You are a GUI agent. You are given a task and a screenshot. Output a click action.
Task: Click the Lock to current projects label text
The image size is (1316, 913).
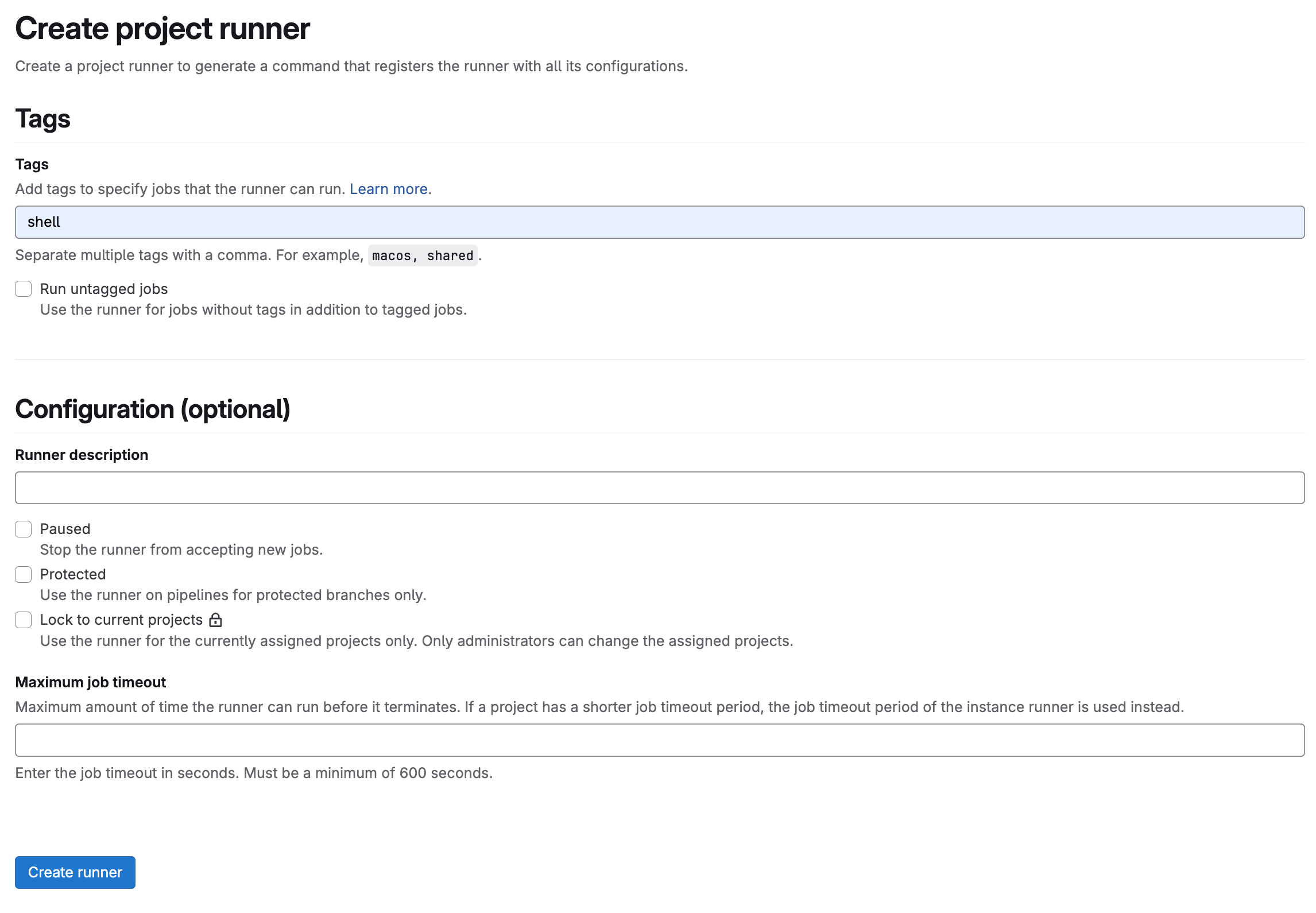(x=121, y=620)
